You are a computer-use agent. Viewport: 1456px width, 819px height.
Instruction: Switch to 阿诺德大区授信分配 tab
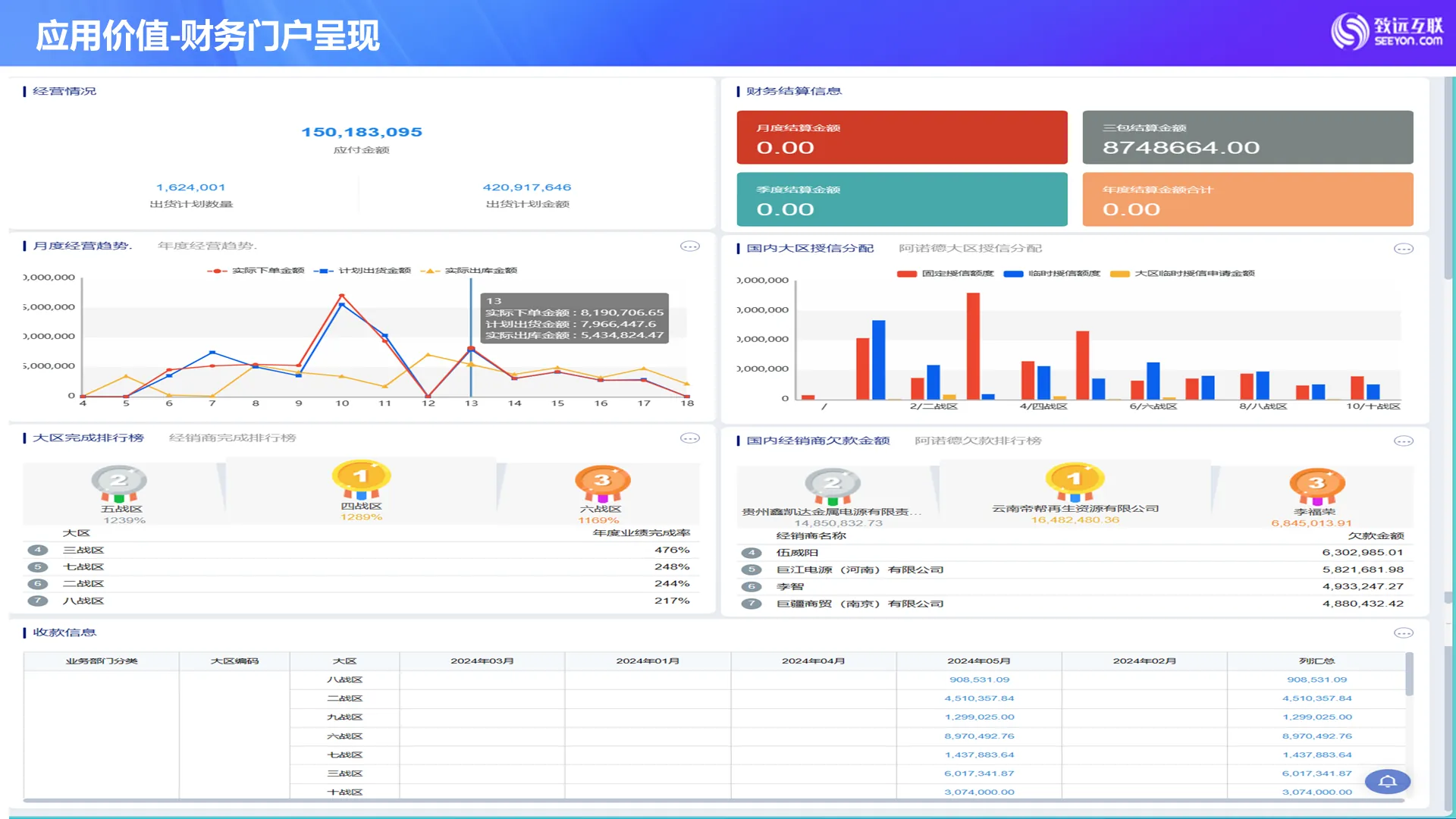970,249
